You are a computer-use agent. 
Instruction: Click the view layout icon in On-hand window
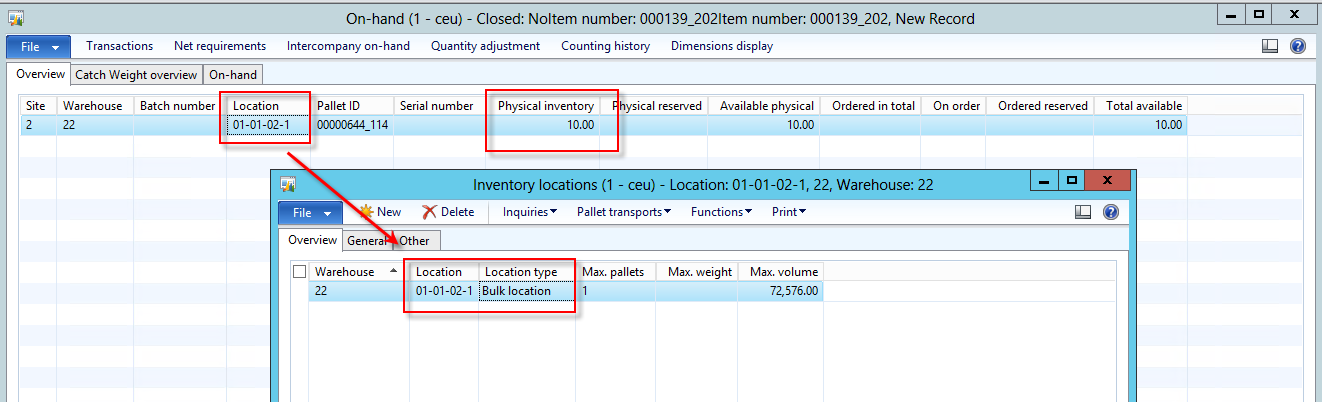click(x=1270, y=46)
